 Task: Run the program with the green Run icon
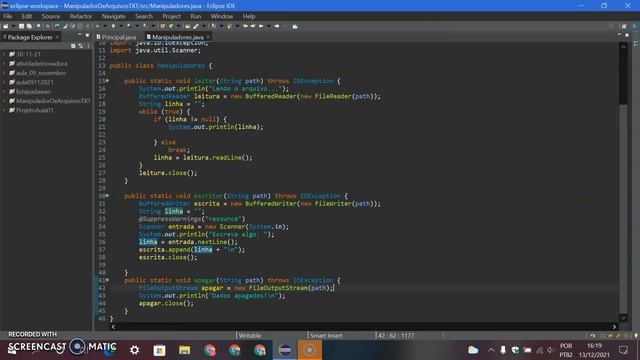coord(113,26)
